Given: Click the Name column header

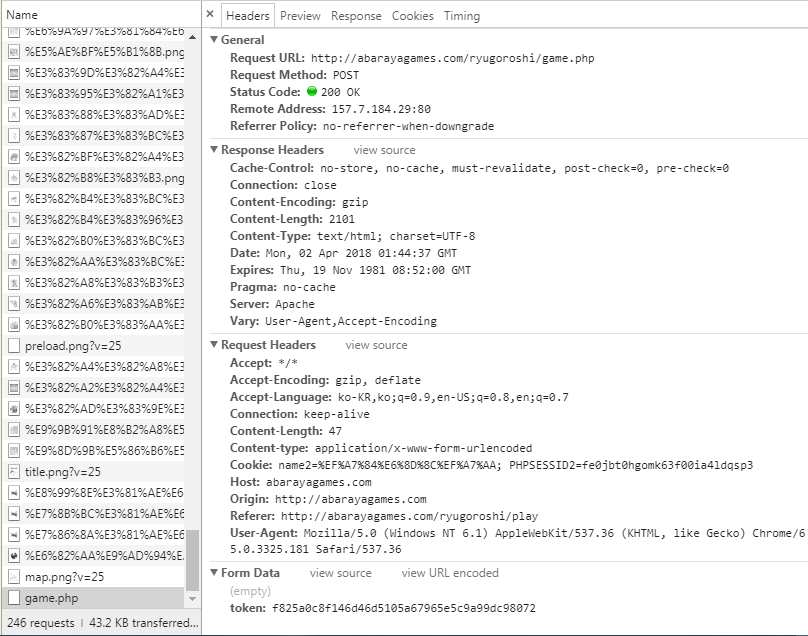Looking at the screenshot, I should click(22, 15).
